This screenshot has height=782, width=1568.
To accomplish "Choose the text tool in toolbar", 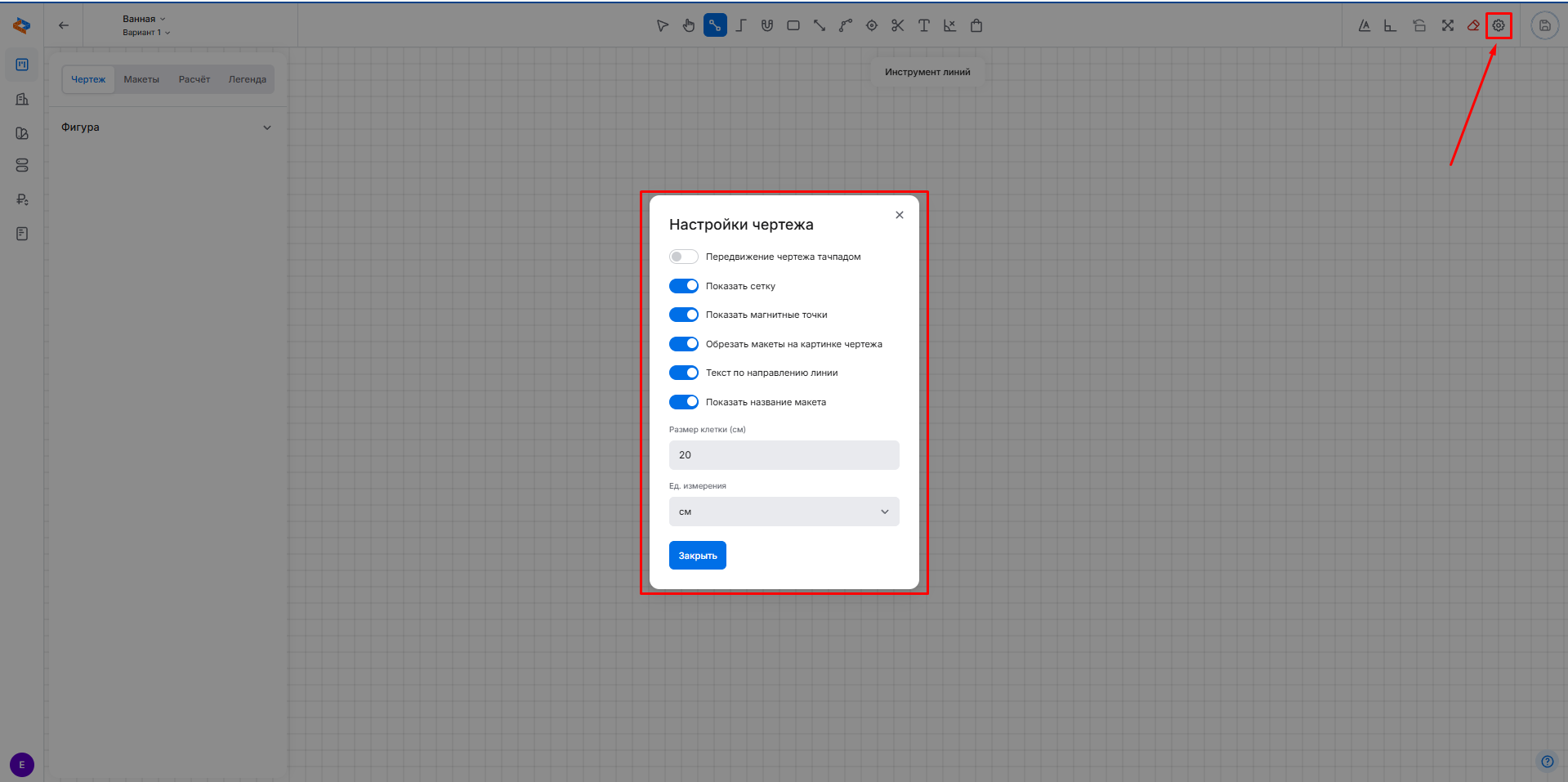I will [924, 25].
